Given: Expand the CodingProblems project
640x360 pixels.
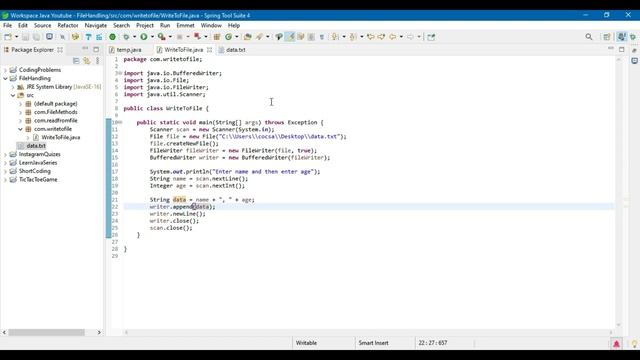Looking at the screenshot, I should 5,70.
